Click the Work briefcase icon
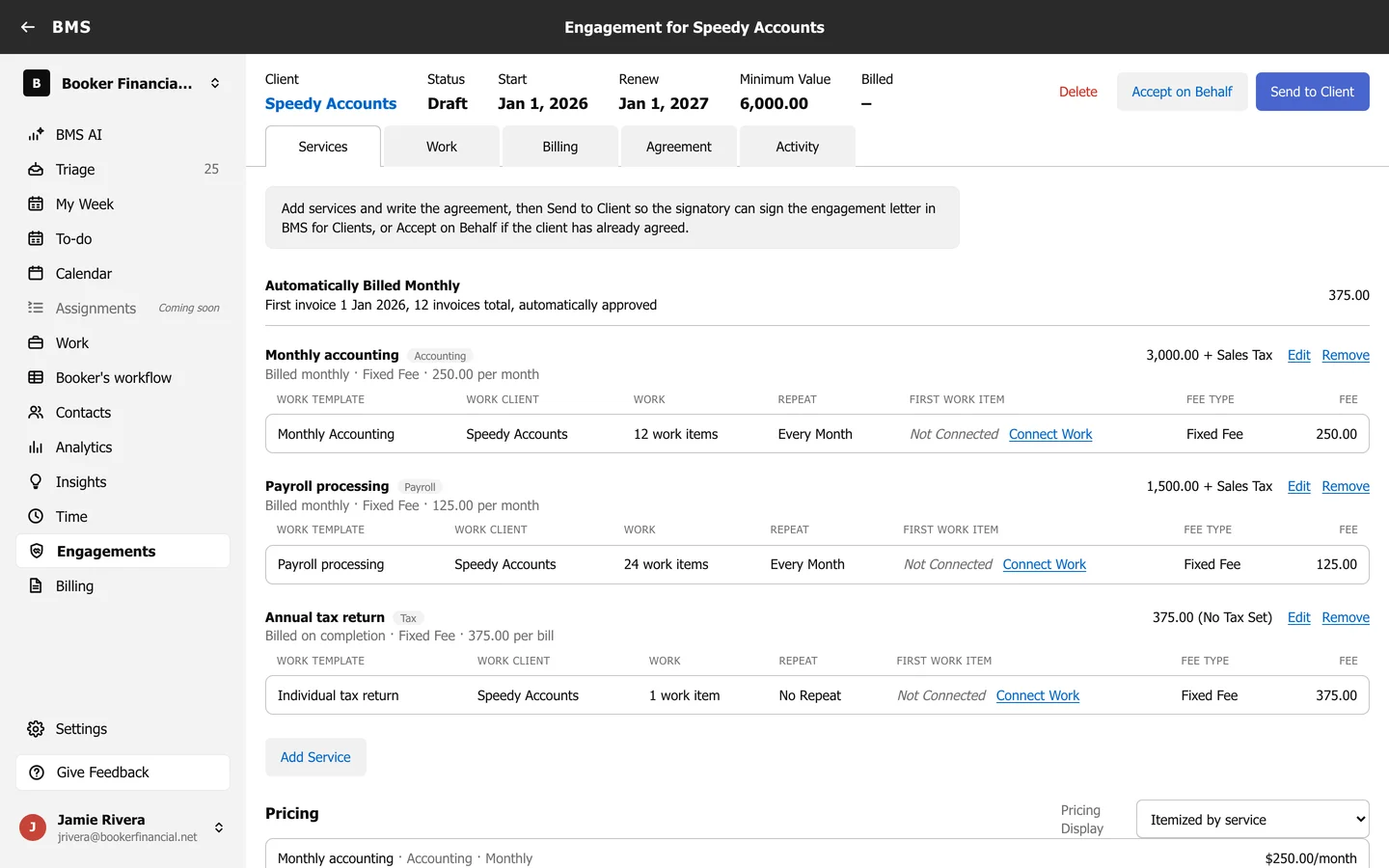This screenshot has width=1389, height=868. (x=36, y=343)
